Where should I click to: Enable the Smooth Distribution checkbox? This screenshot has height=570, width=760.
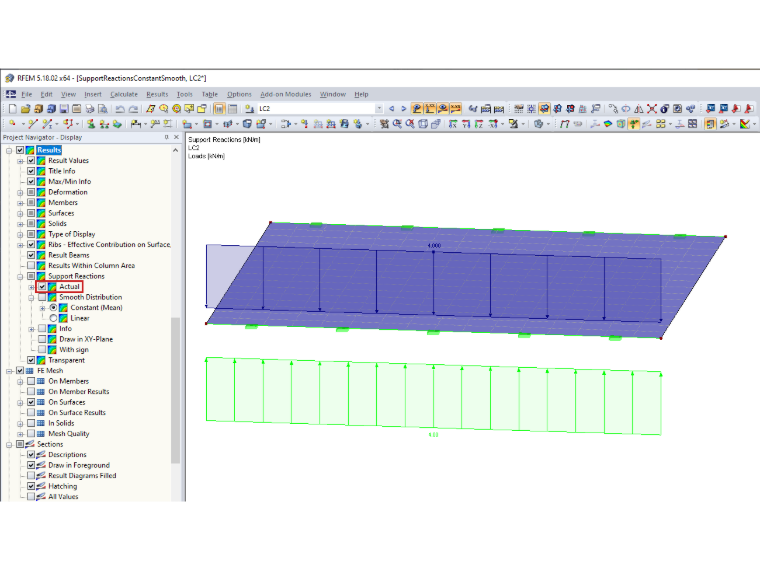42,297
